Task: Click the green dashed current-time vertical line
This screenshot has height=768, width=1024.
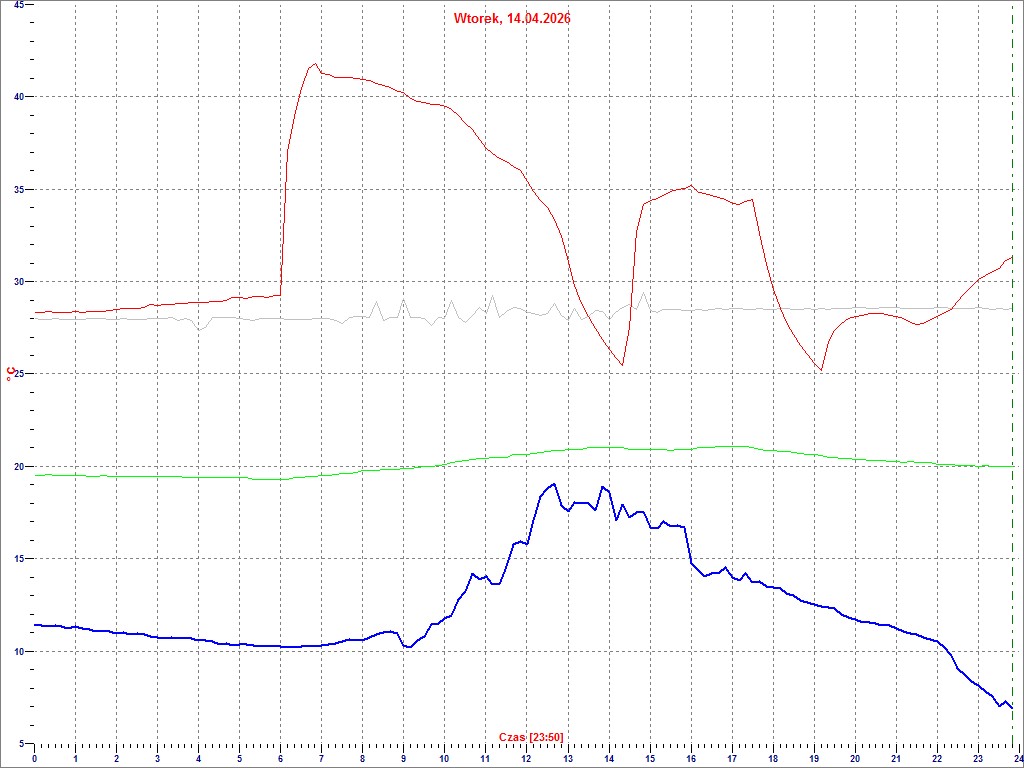Action: [1013, 400]
